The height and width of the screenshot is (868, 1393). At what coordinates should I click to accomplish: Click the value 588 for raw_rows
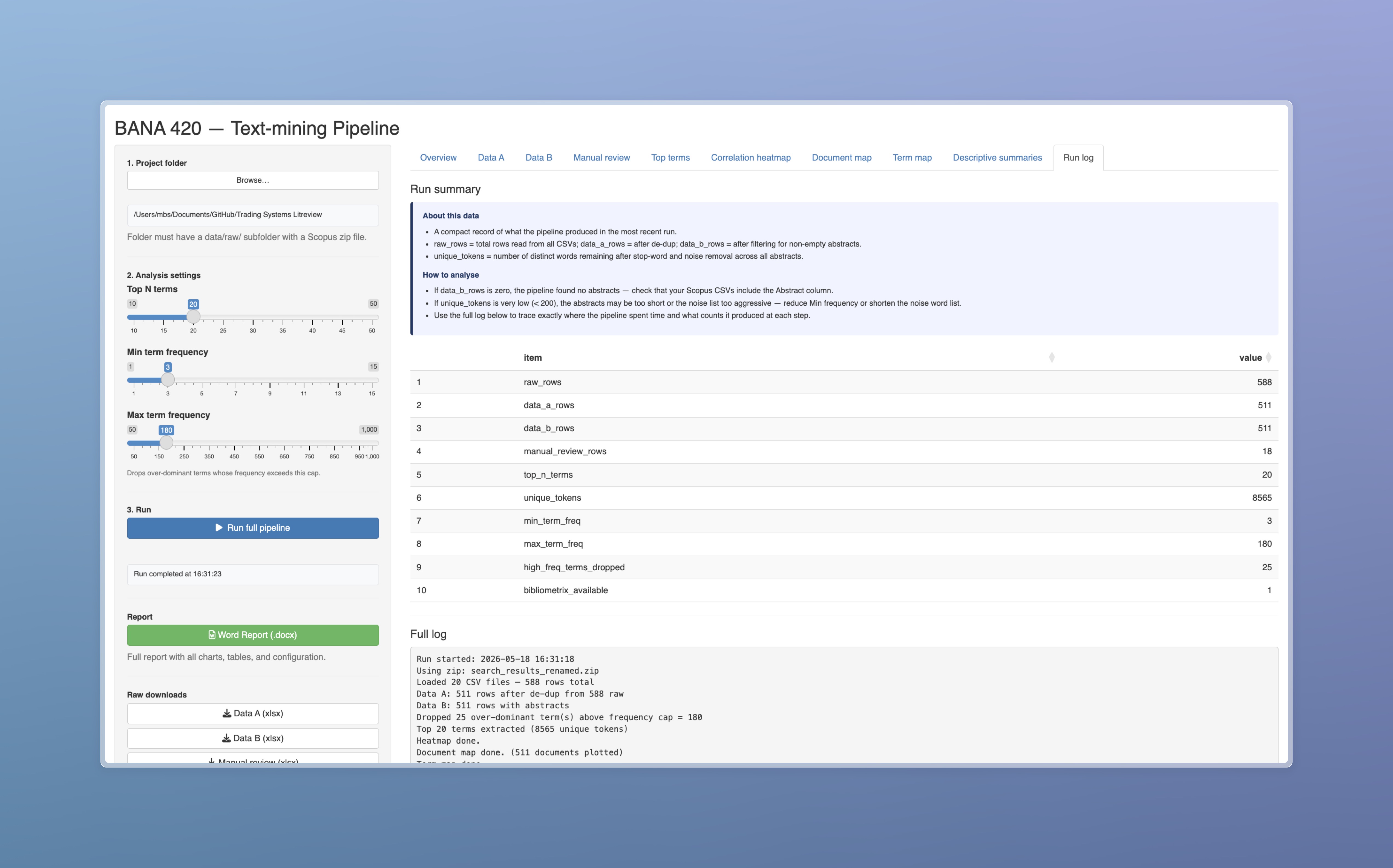[x=1264, y=382]
